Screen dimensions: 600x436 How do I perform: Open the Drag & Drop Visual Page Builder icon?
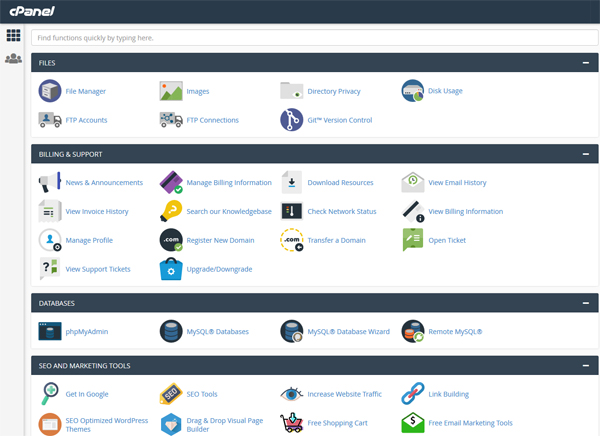coord(171,424)
